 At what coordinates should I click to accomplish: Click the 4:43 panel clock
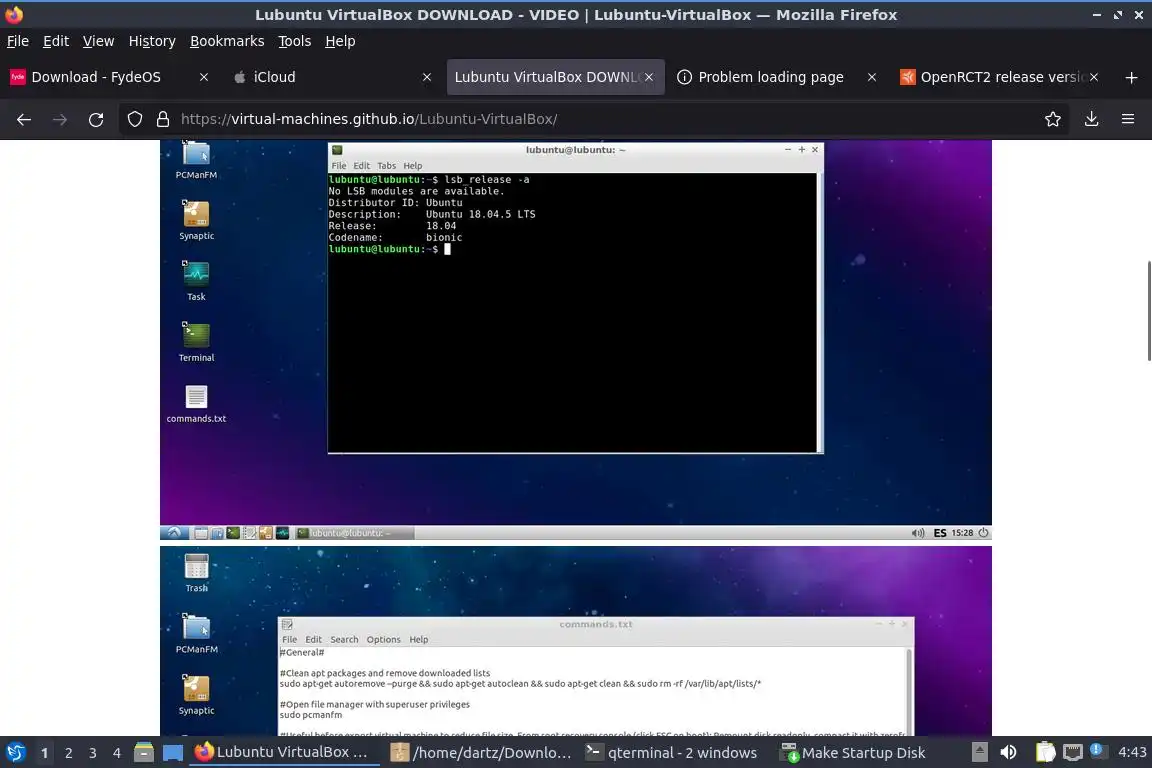click(1131, 753)
